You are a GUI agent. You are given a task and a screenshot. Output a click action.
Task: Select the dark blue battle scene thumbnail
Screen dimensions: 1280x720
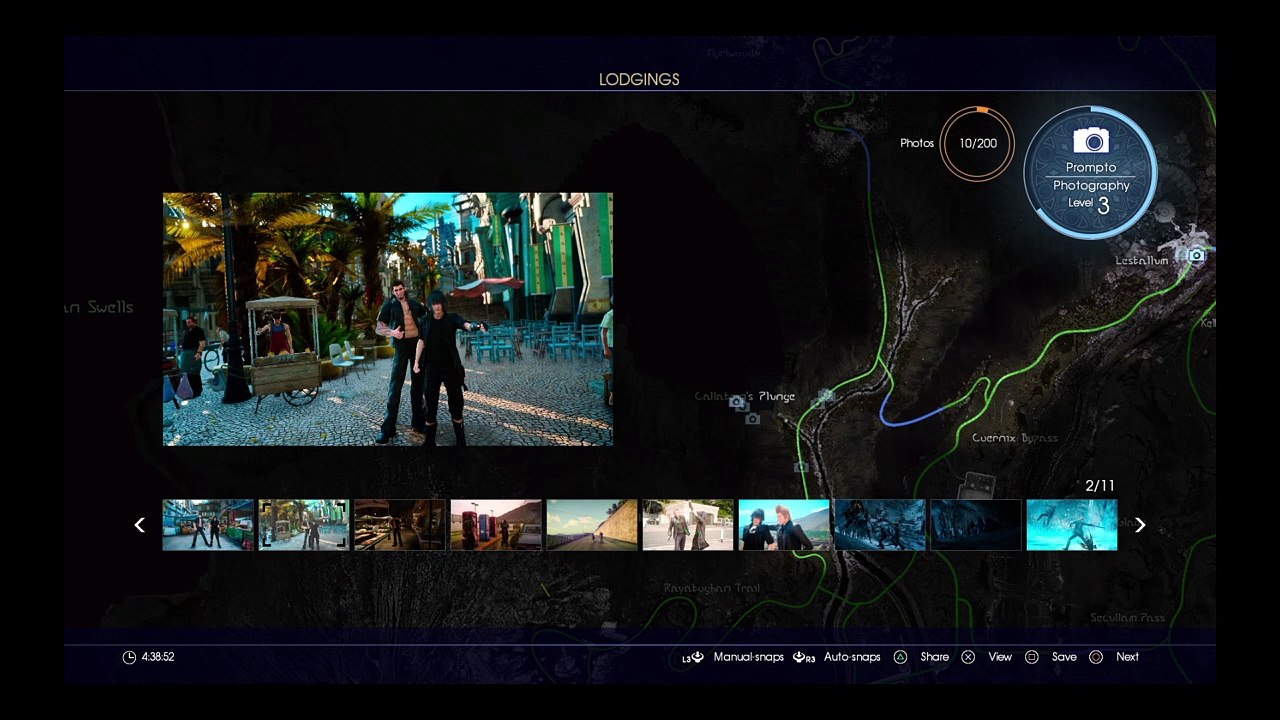tap(880, 525)
